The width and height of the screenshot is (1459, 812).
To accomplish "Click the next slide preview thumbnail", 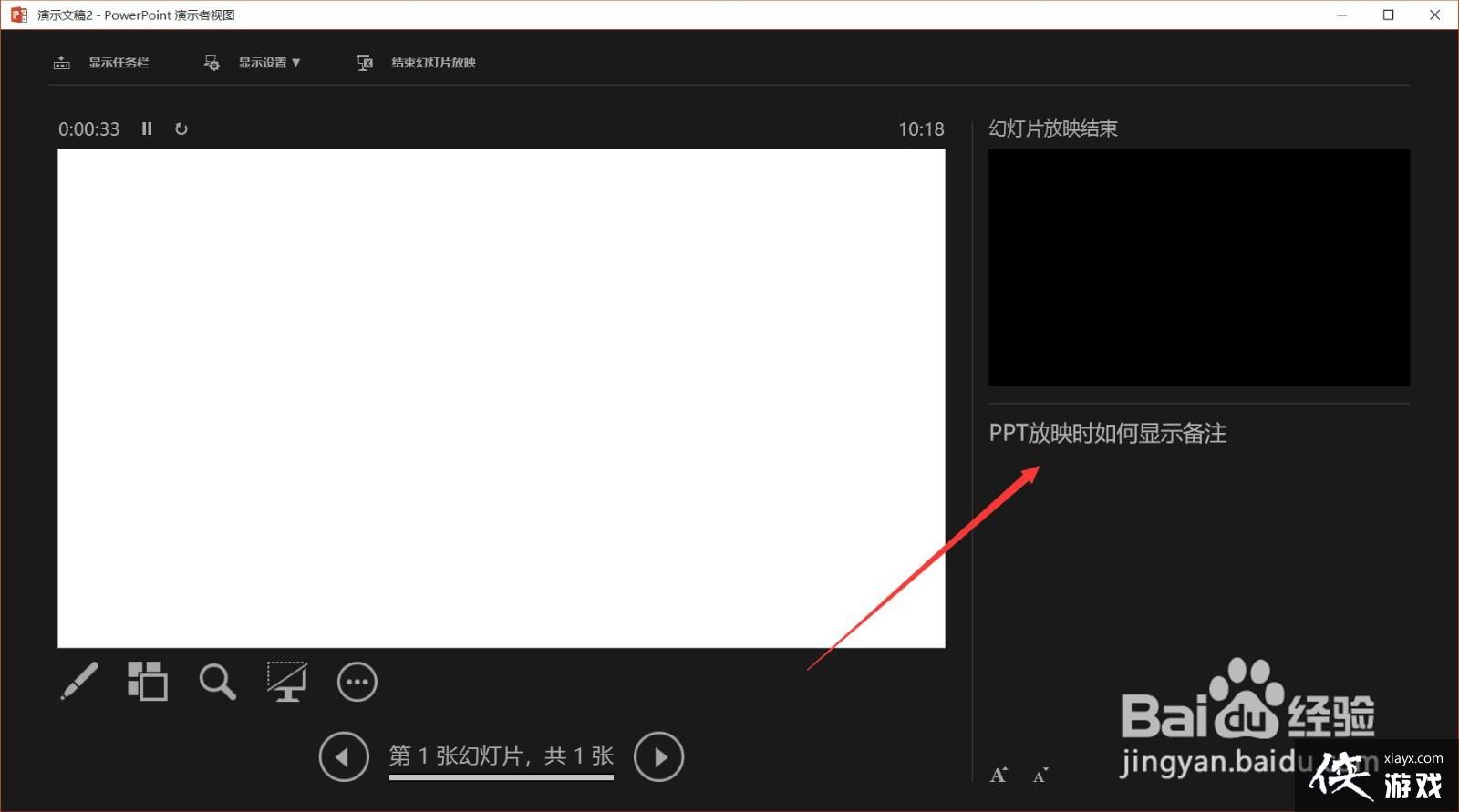I will (x=1199, y=268).
